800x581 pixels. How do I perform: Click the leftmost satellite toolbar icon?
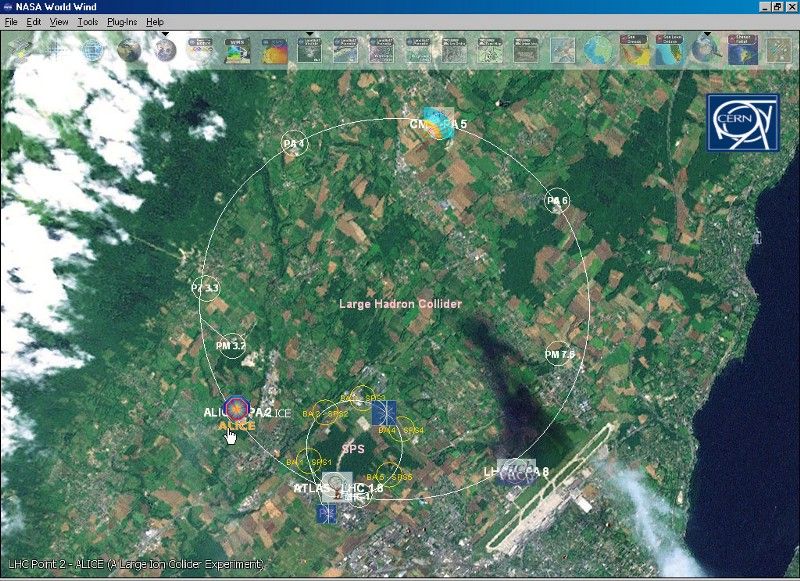20,51
